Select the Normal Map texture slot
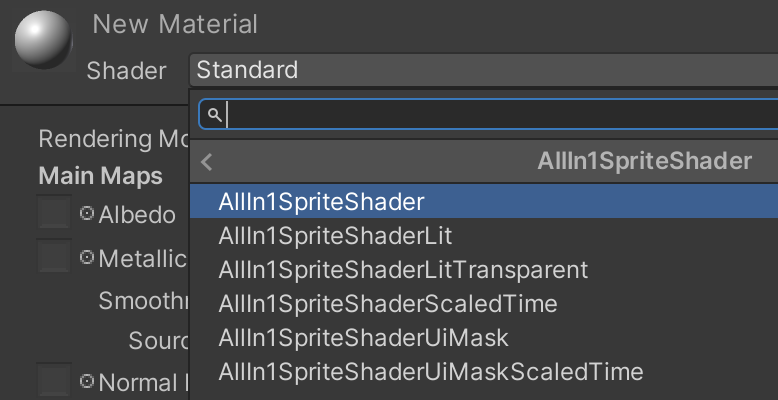Image resolution: width=778 pixels, height=400 pixels. 54,381
